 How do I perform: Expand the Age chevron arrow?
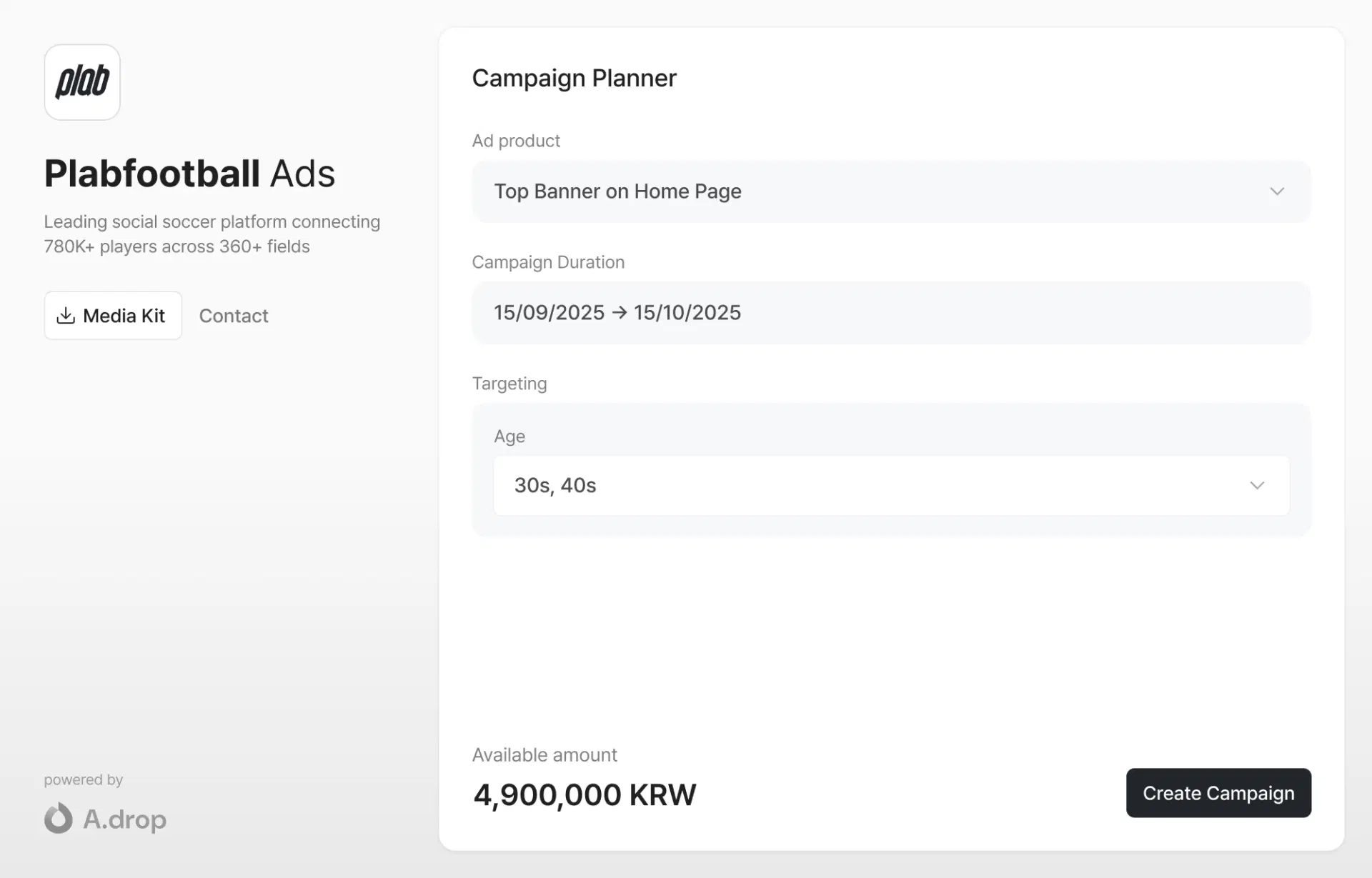tap(1257, 486)
